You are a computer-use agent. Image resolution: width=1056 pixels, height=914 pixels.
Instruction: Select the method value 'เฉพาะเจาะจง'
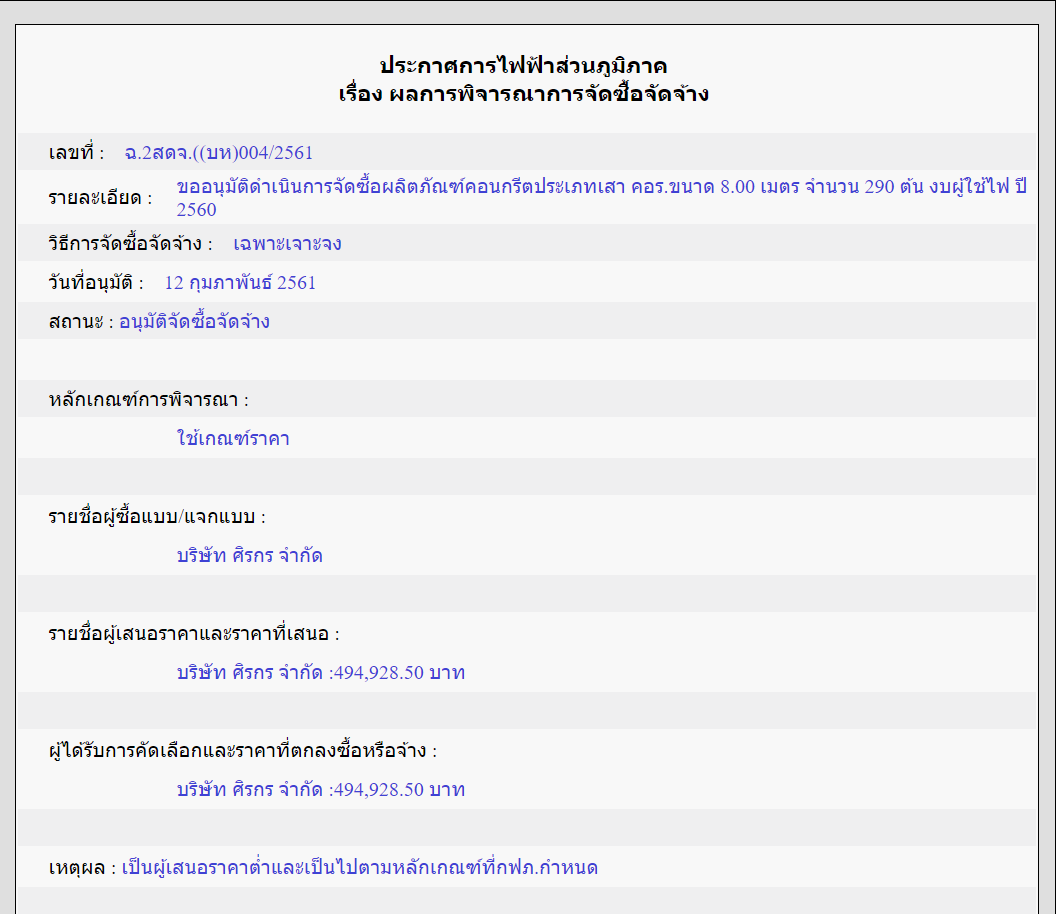[288, 243]
